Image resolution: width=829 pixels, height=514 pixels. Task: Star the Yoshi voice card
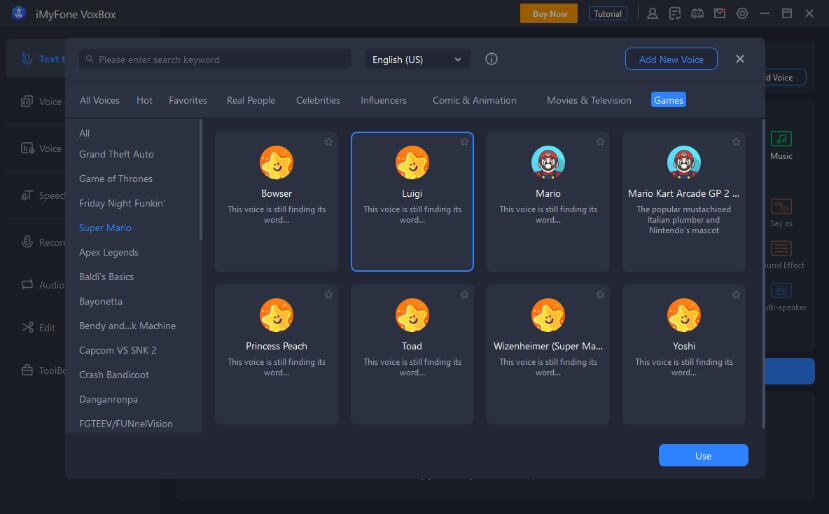pos(736,294)
